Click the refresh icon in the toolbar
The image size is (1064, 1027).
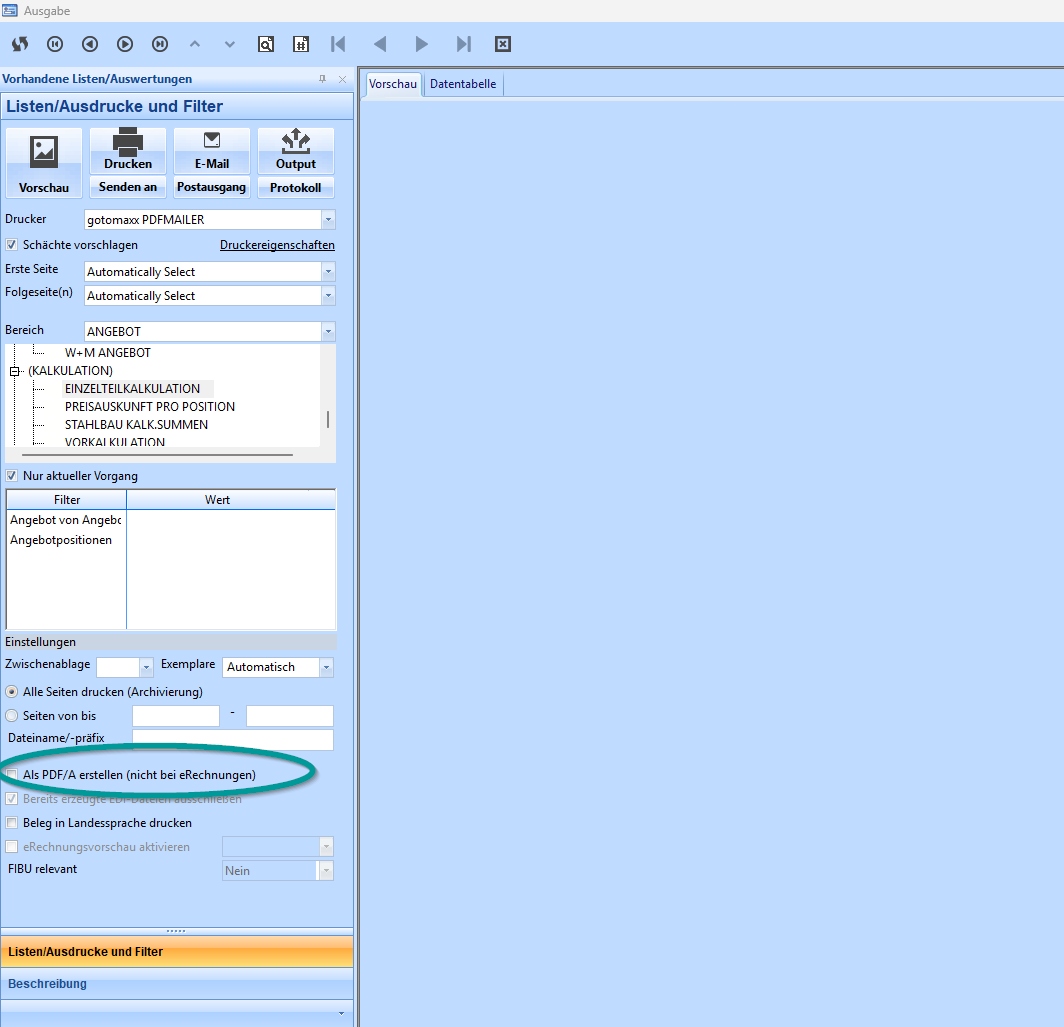coord(20,44)
